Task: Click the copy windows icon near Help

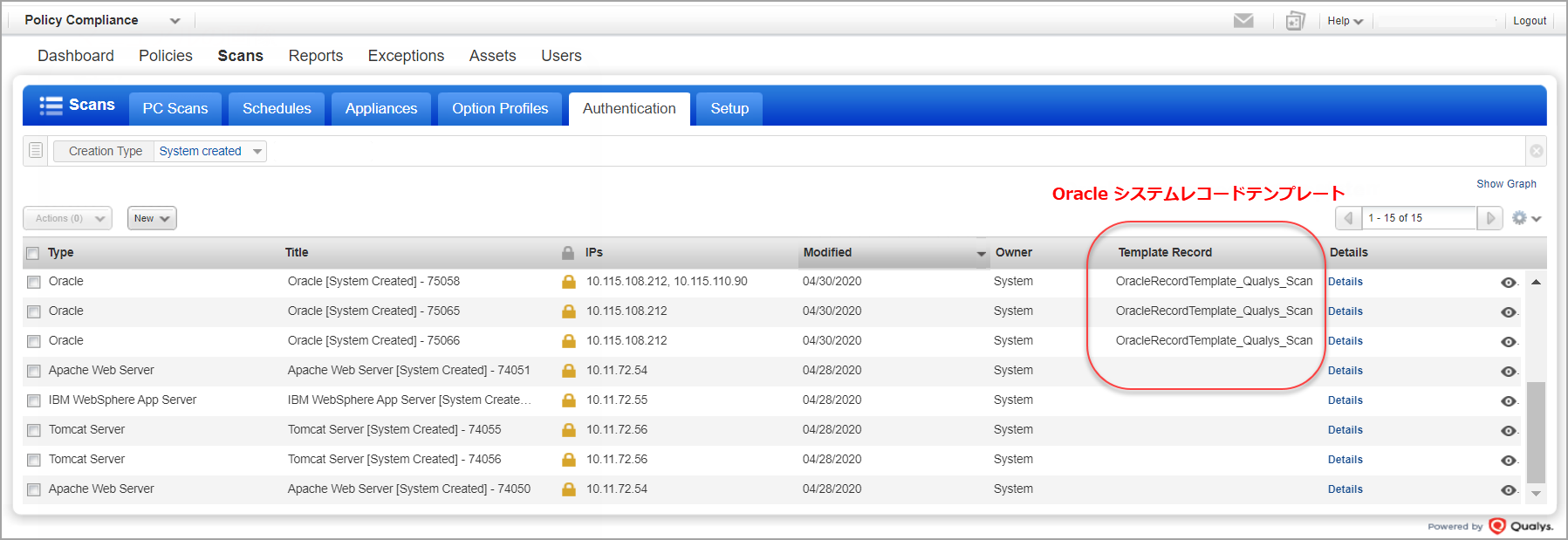Action: pyautogui.click(x=1296, y=20)
